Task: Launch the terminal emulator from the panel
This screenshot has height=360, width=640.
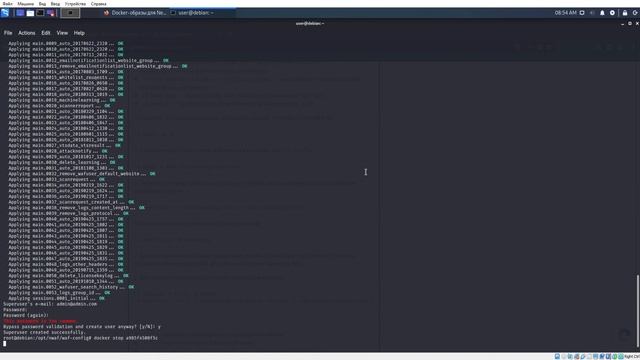Action: [40, 13]
